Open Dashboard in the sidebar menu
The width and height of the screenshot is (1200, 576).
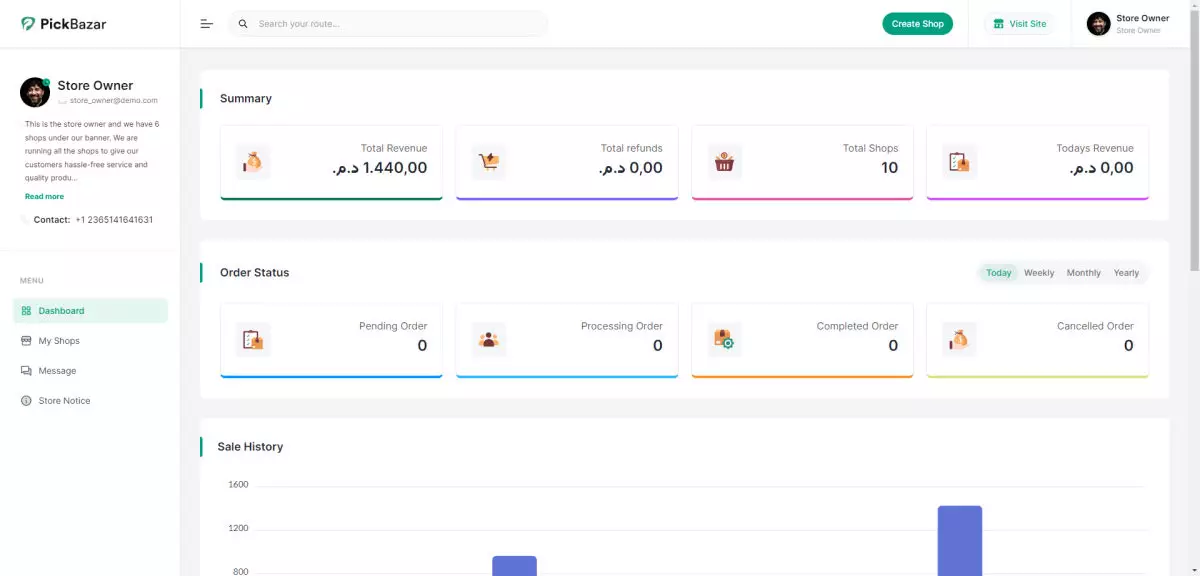91,311
